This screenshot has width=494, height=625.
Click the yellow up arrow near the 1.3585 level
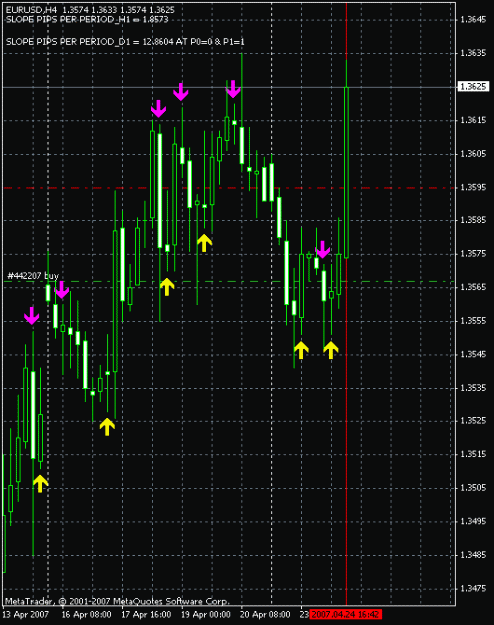pyautogui.click(x=204, y=243)
